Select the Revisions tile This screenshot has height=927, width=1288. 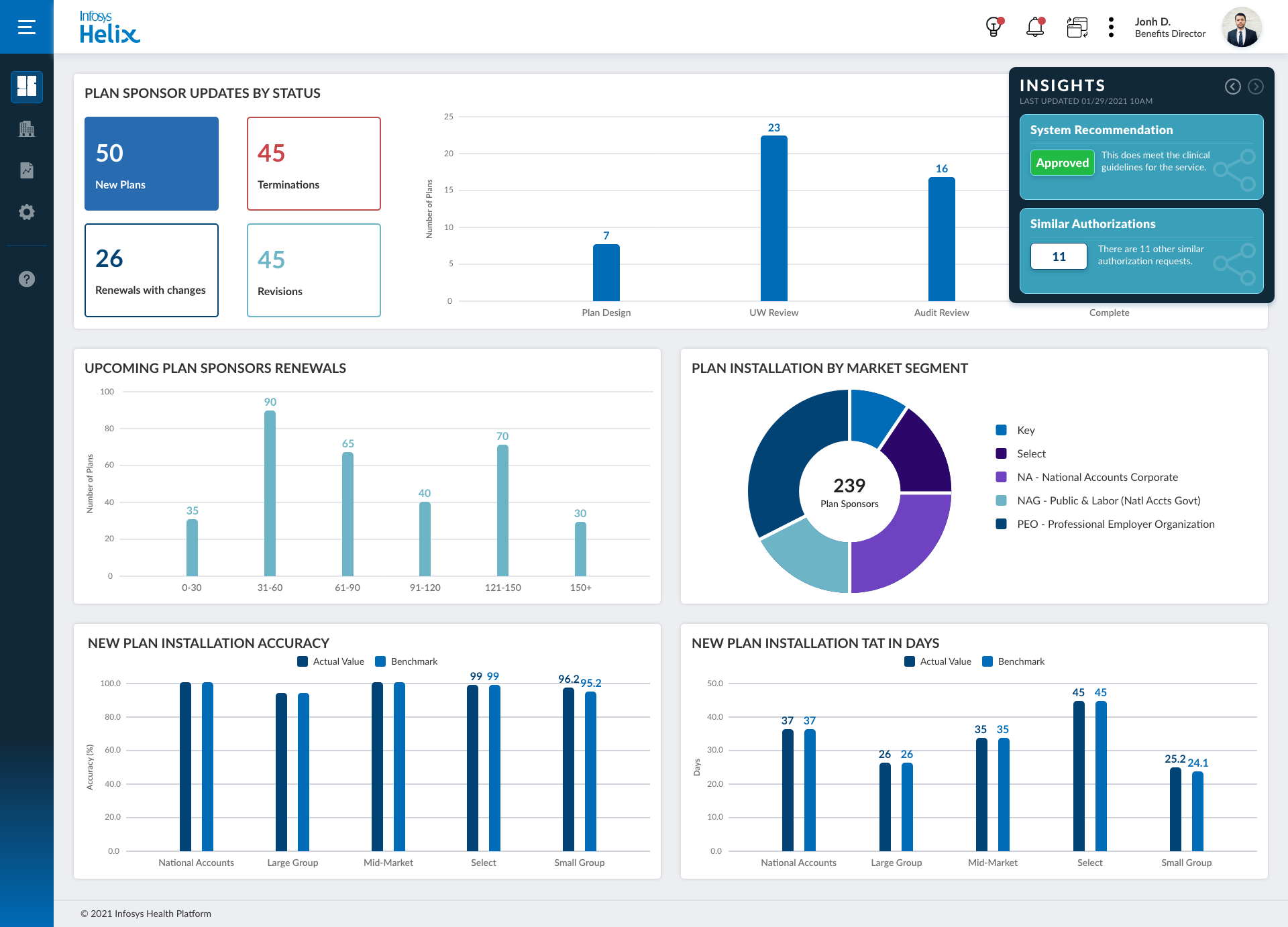point(314,270)
